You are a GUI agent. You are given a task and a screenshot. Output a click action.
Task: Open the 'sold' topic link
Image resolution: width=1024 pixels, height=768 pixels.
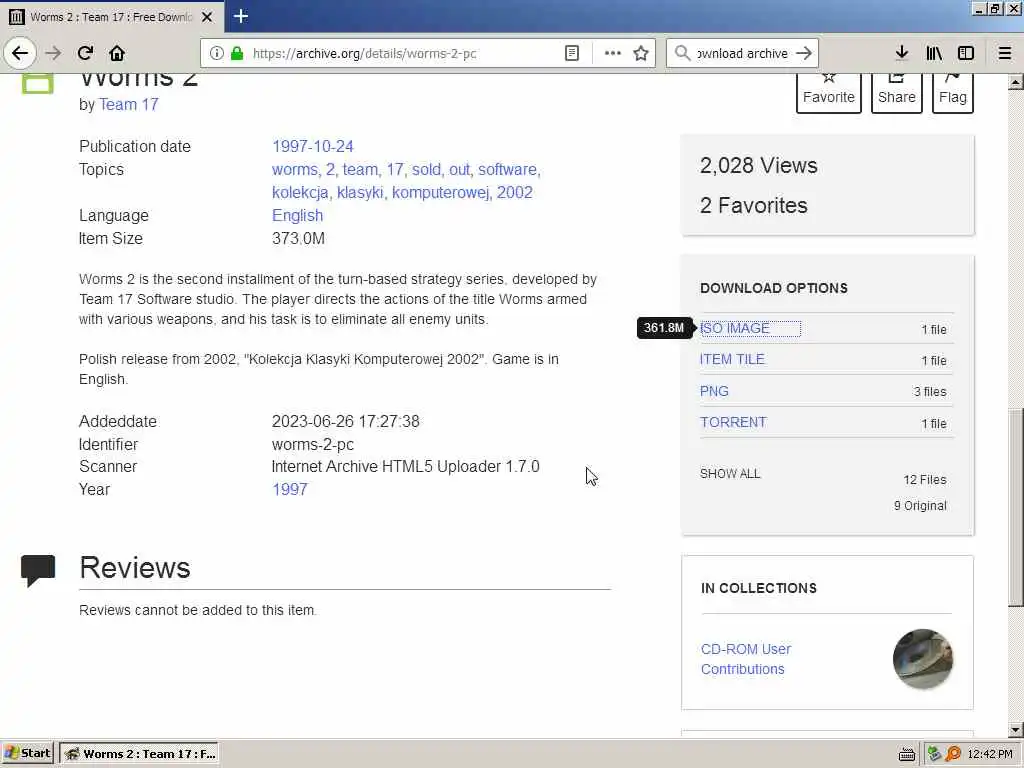[426, 169]
